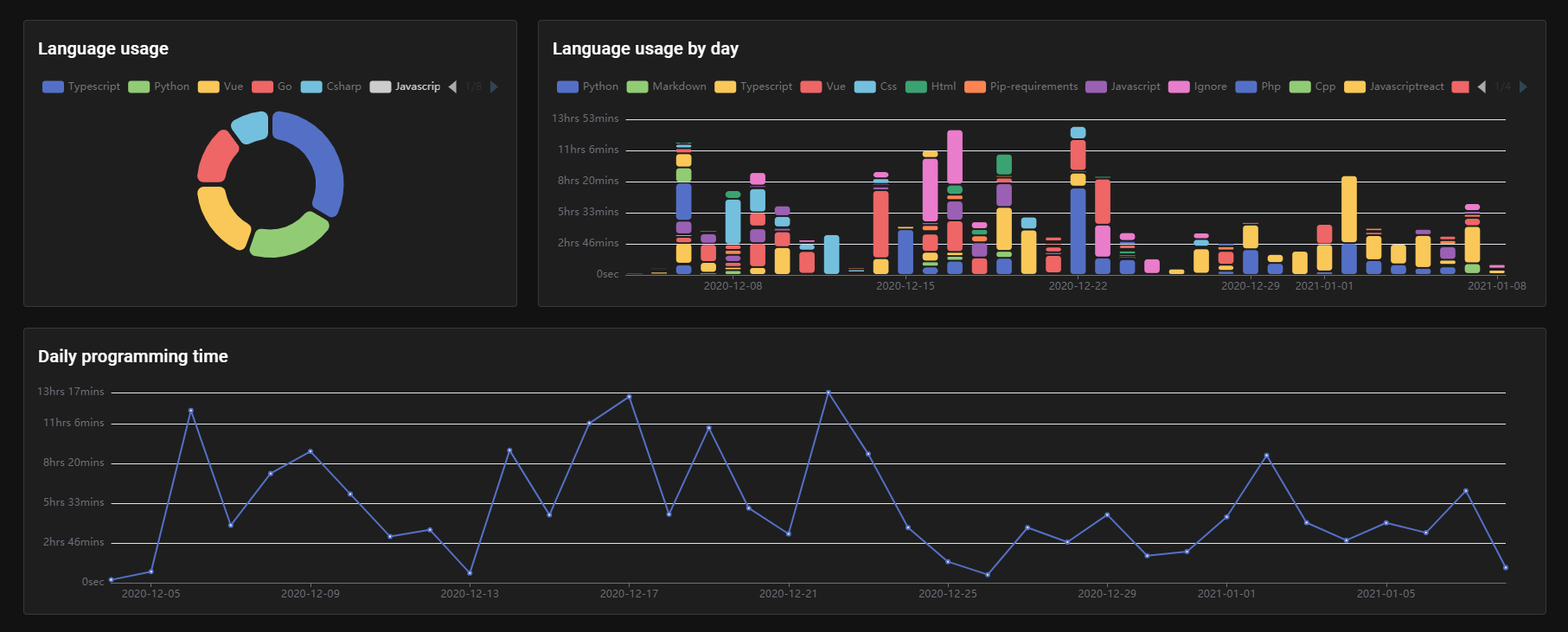Select the line point at 2020-12-05
Screen dimensions: 1568x632
coord(151,571)
